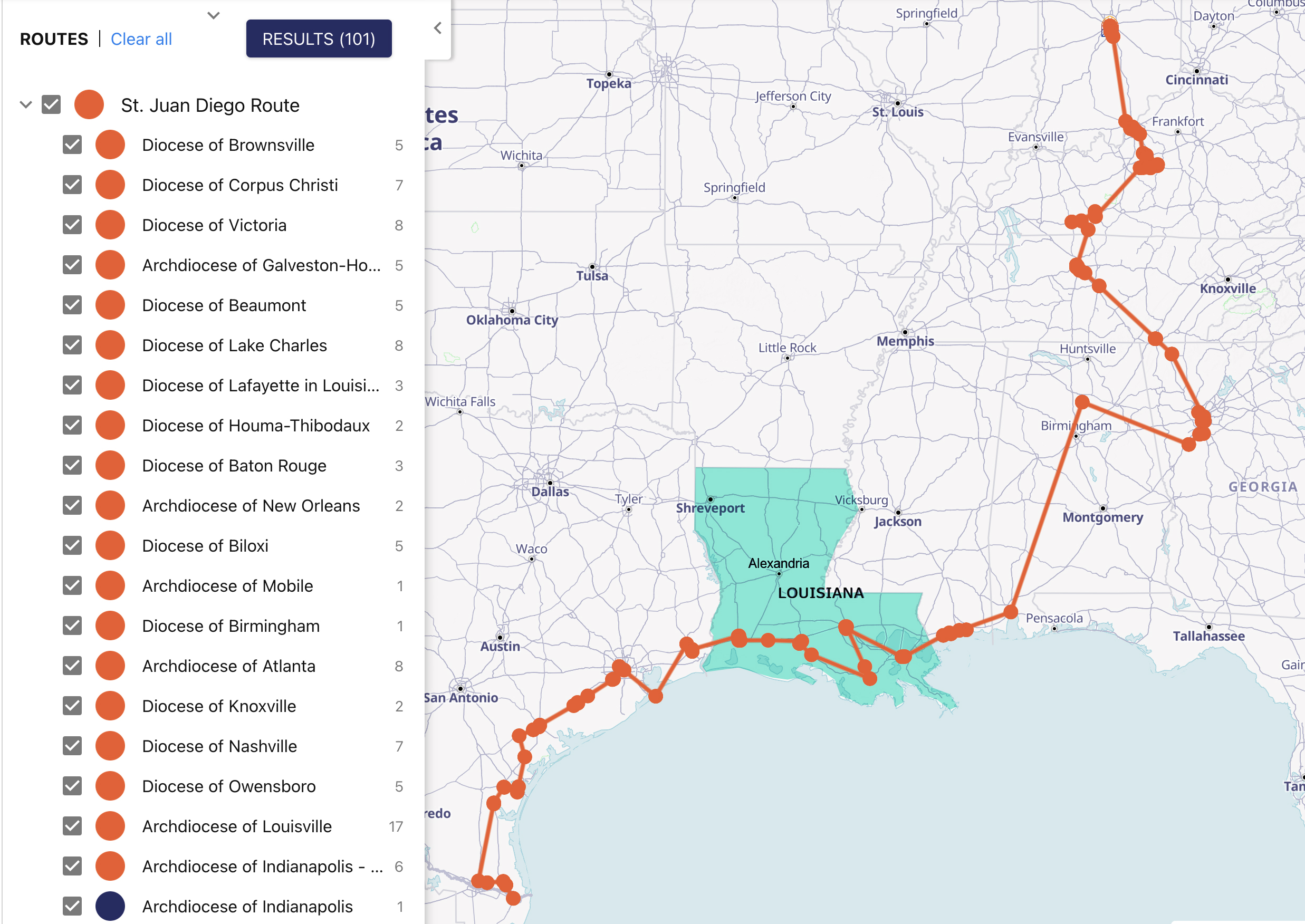This screenshot has height=924, width=1305.
Task: Click the Diocese of Knoxville orange circle icon
Action: click(x=110, y=706)
